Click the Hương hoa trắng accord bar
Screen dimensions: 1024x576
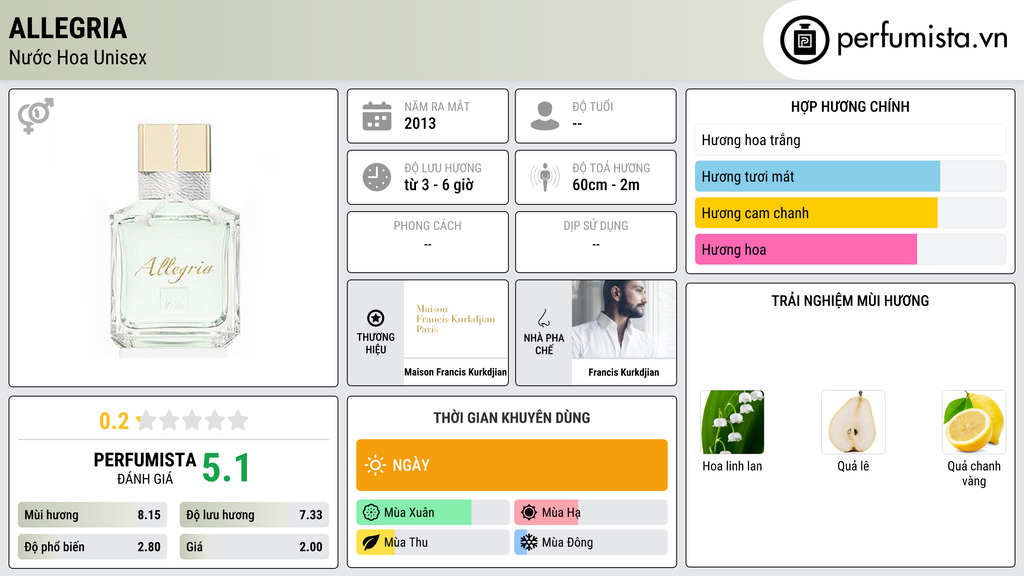click(850, 140)
